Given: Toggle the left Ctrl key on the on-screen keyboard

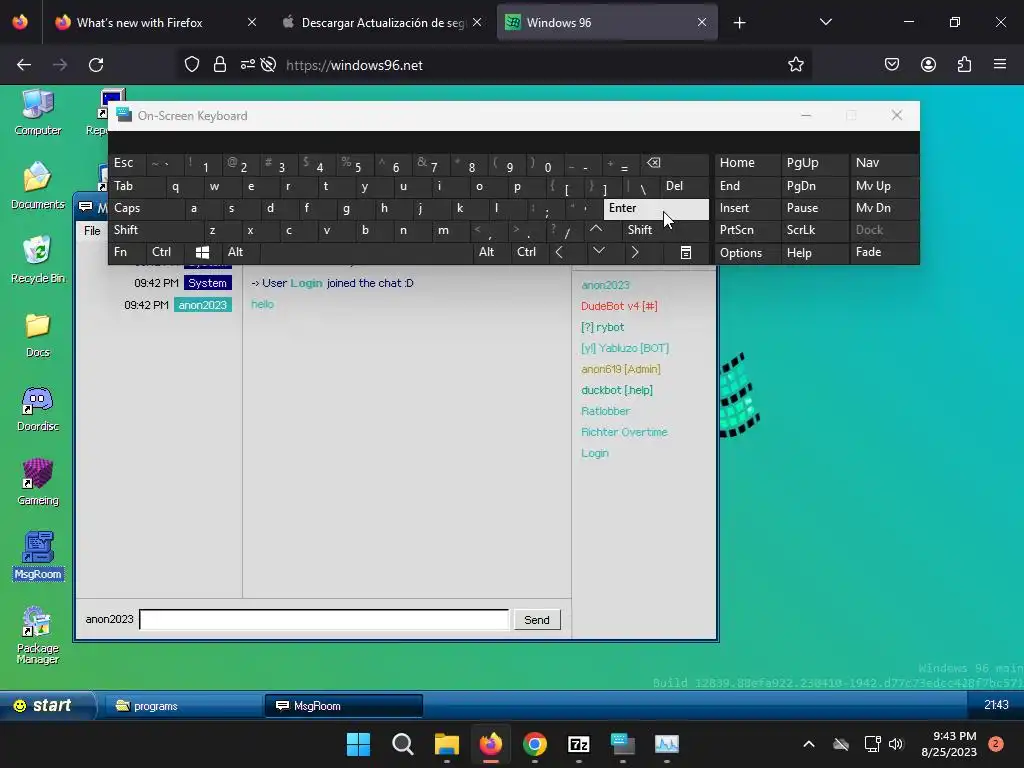Looking at the screenshot, I should point(165,252).
